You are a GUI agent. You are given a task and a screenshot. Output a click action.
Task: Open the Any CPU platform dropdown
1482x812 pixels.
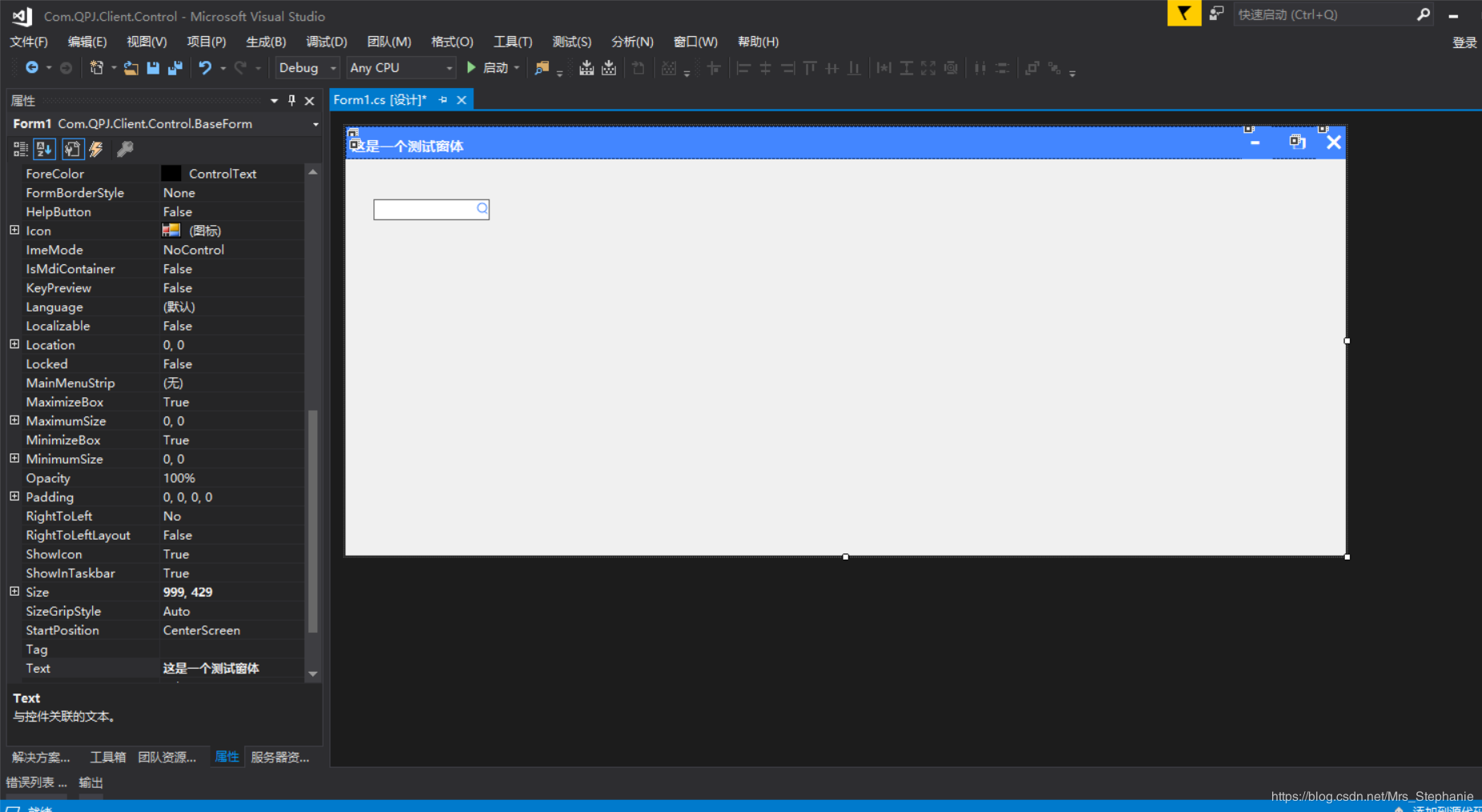point(401,68)
